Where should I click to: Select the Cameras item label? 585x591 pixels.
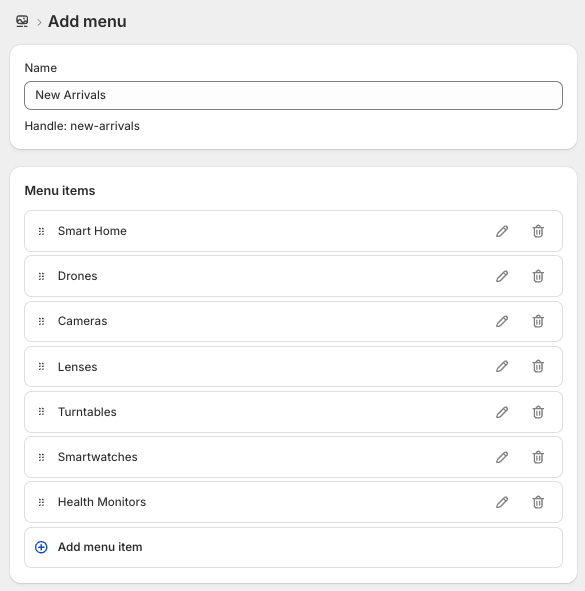pyautogui.click(x=82, y=321)
